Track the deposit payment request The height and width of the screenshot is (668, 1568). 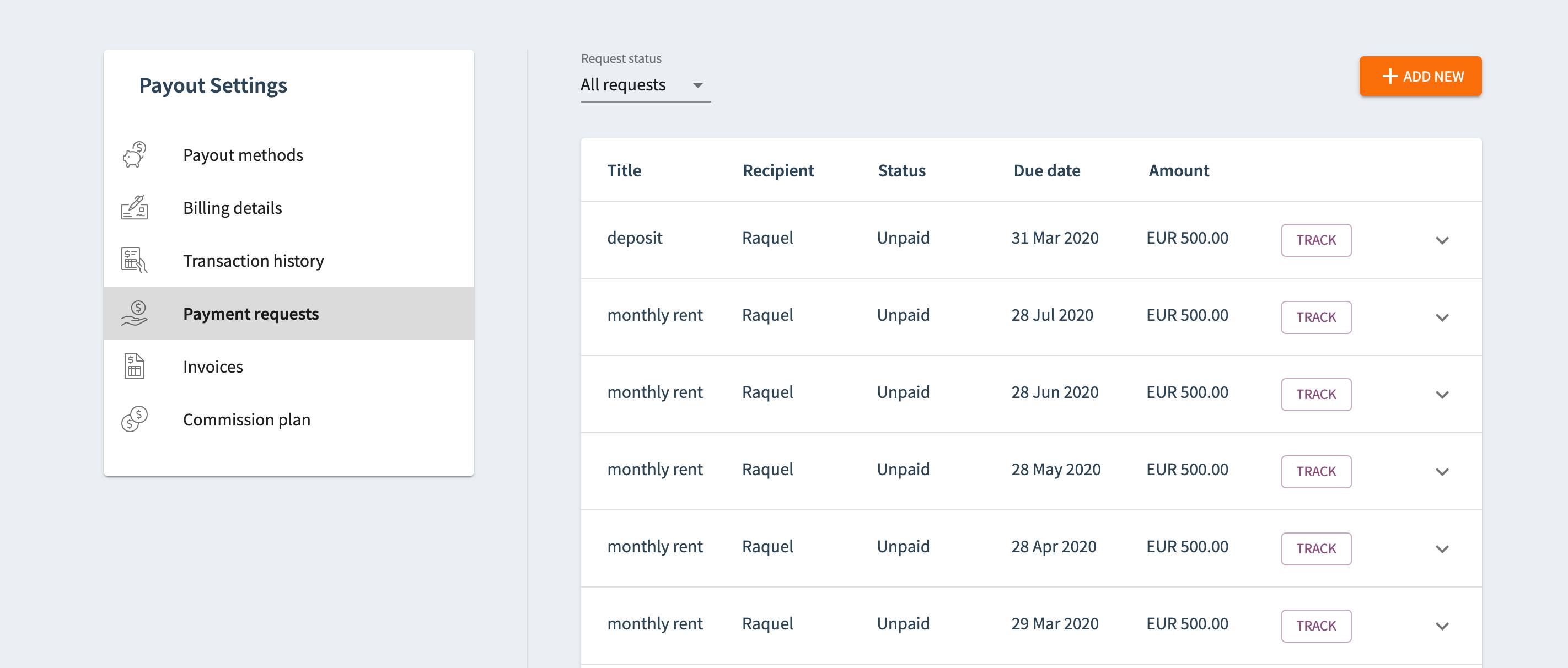pyautogui.click(x=1315, y=240)
